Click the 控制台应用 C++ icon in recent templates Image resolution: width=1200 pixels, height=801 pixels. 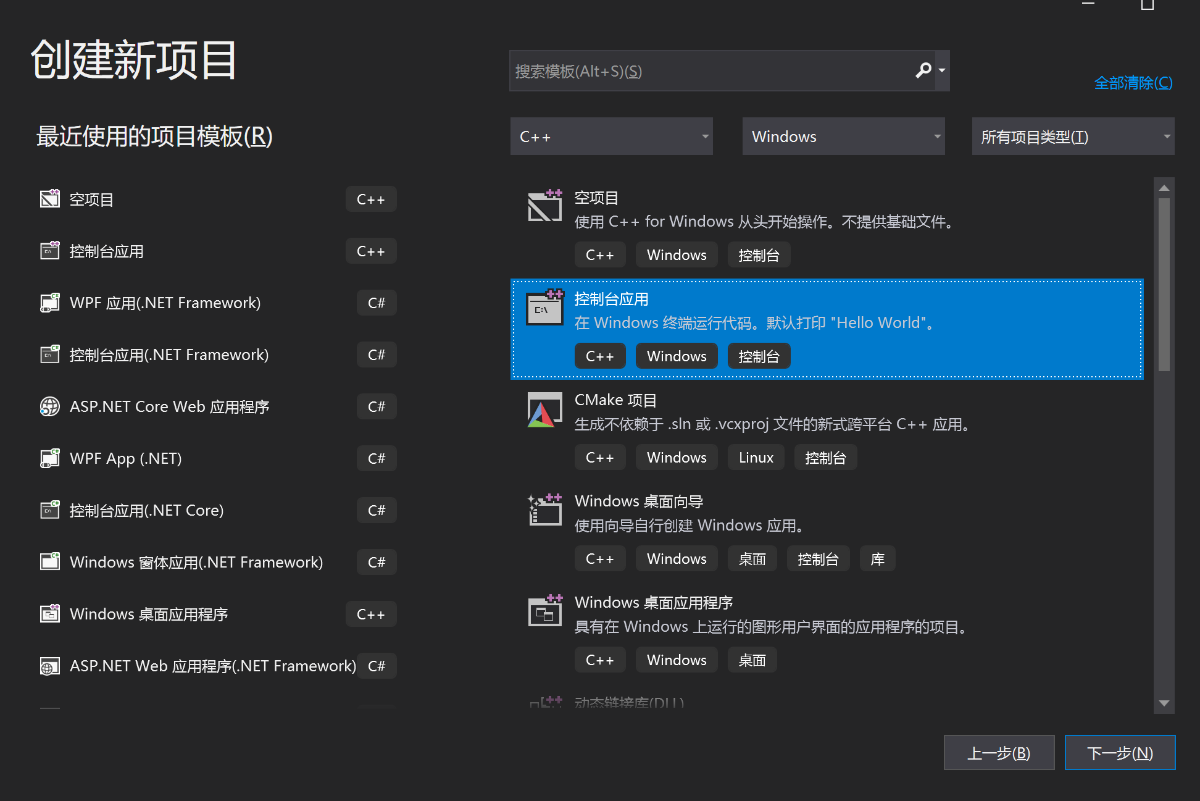(x=50, y=251)
